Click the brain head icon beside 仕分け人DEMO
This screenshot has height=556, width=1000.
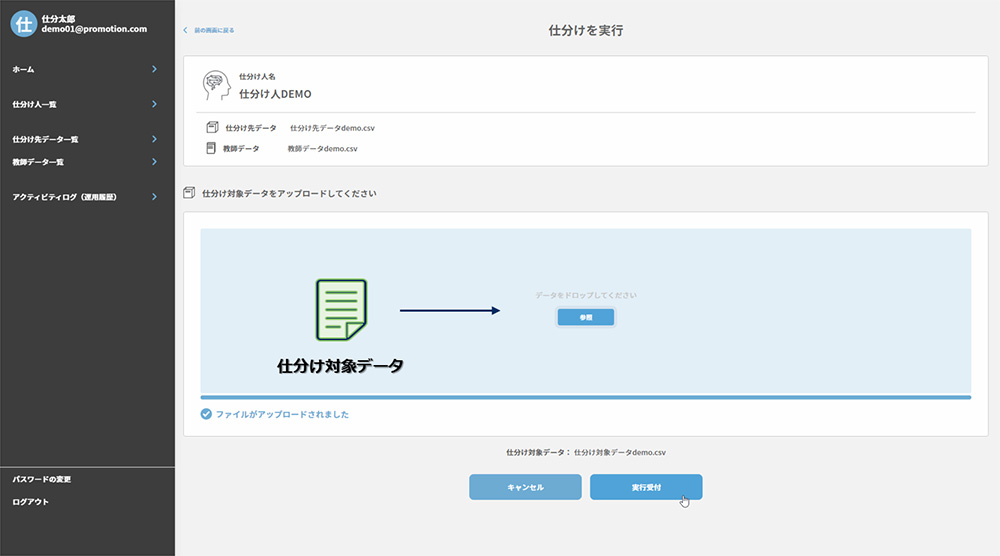click(215, 85)
